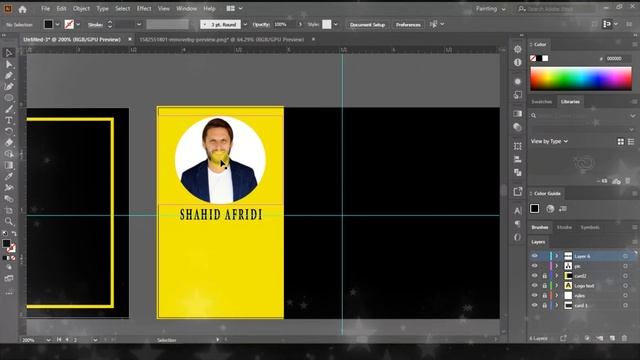The width and height of the screenshot is (640, 360).
Task: Click the white swatch in Color panel
Action: click(545, 58)
